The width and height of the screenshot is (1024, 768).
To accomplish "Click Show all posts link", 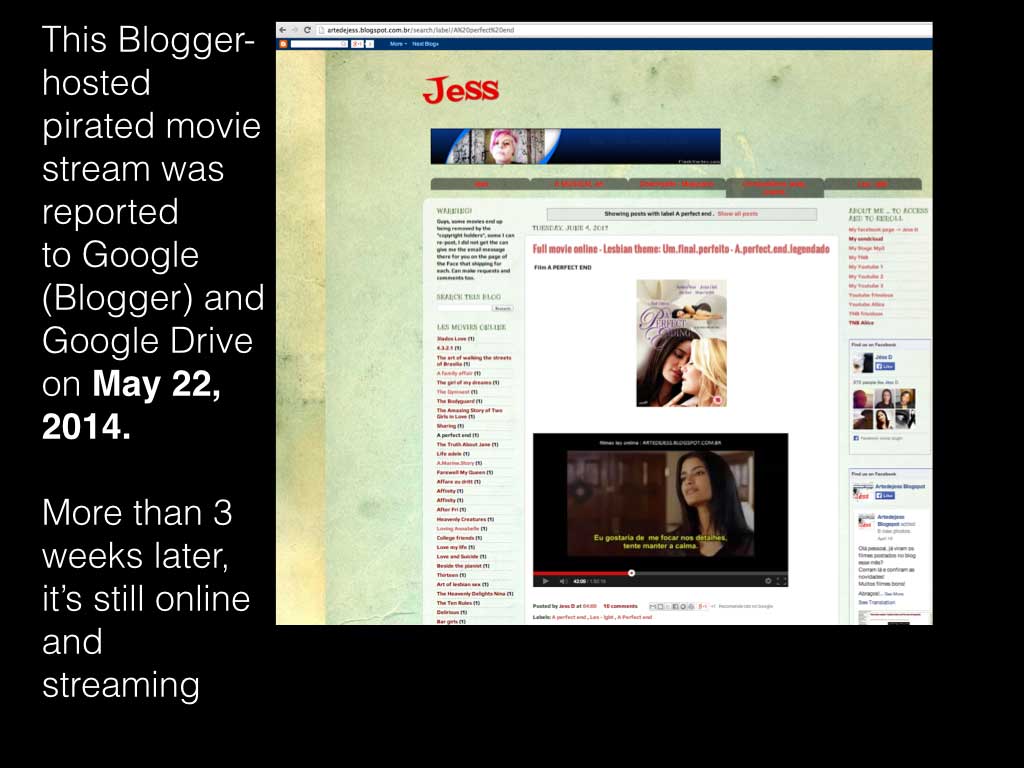I will 737,214.
